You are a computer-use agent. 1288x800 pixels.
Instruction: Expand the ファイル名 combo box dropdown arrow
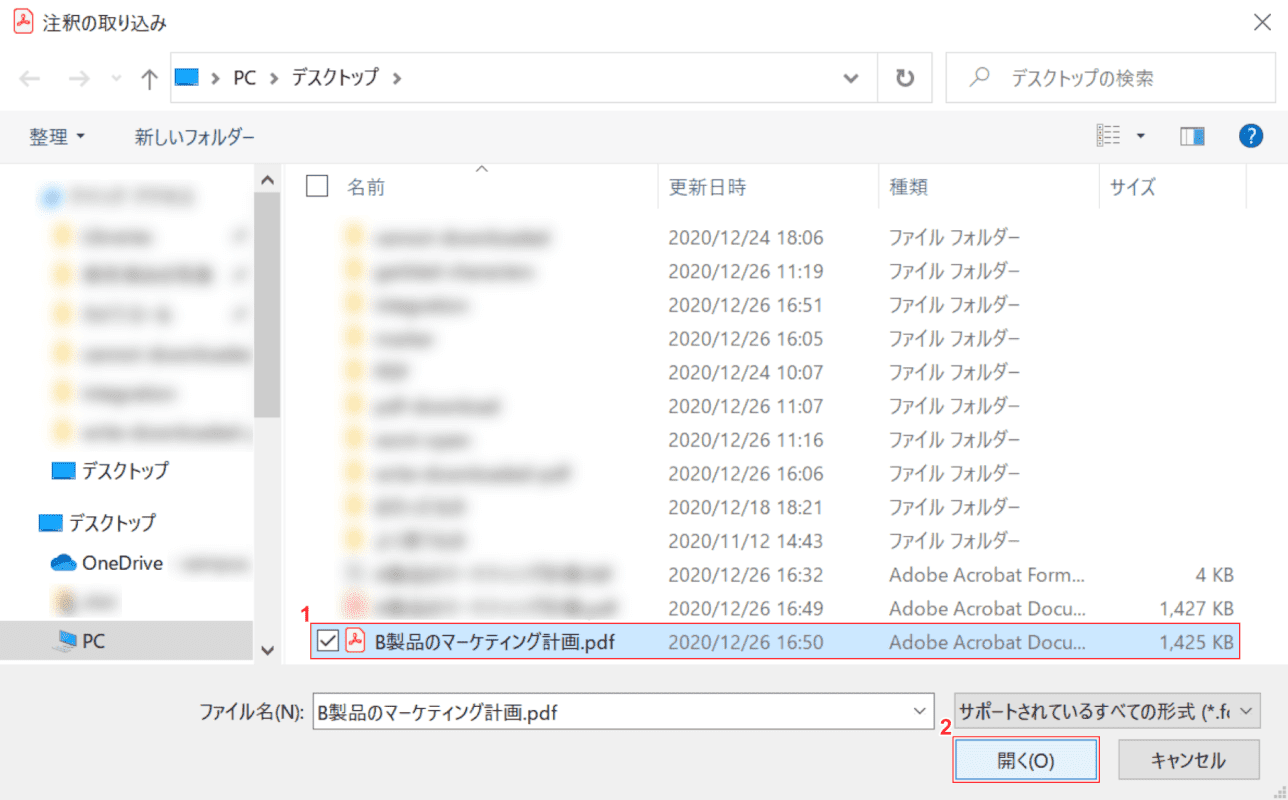pos(920,712)
